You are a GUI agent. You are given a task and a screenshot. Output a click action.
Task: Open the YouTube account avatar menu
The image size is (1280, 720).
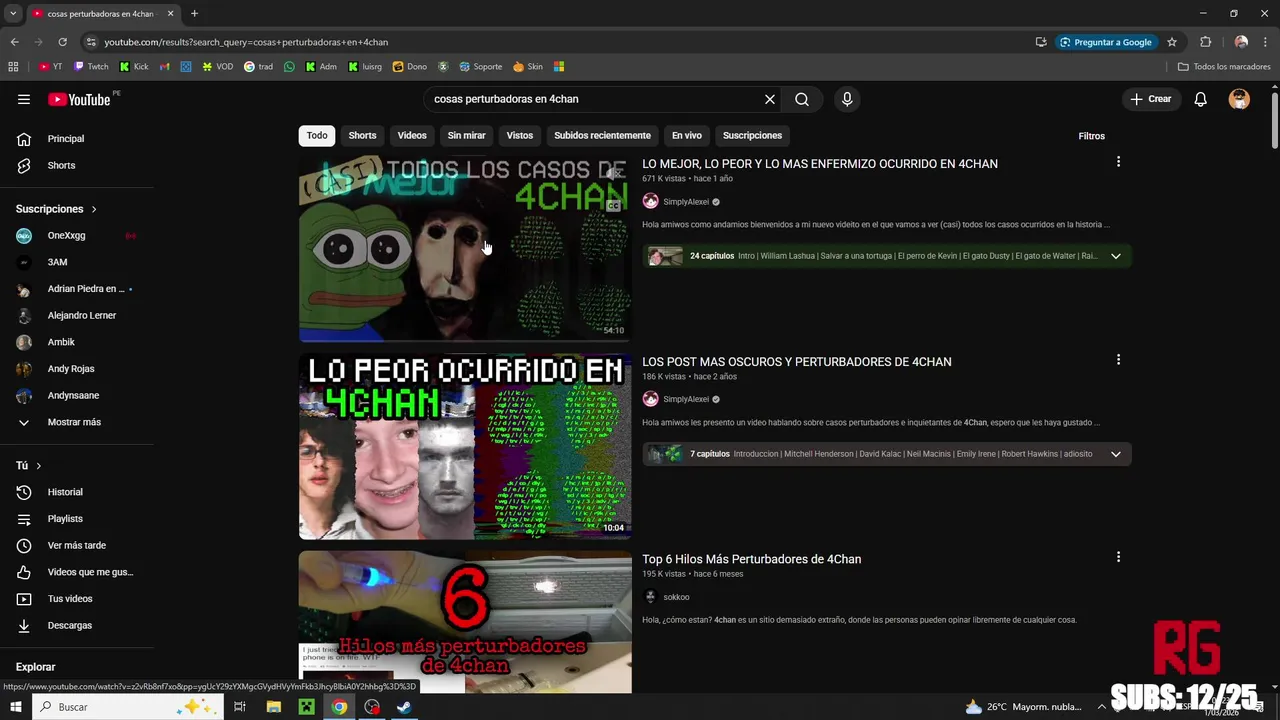coord(1239,99)
